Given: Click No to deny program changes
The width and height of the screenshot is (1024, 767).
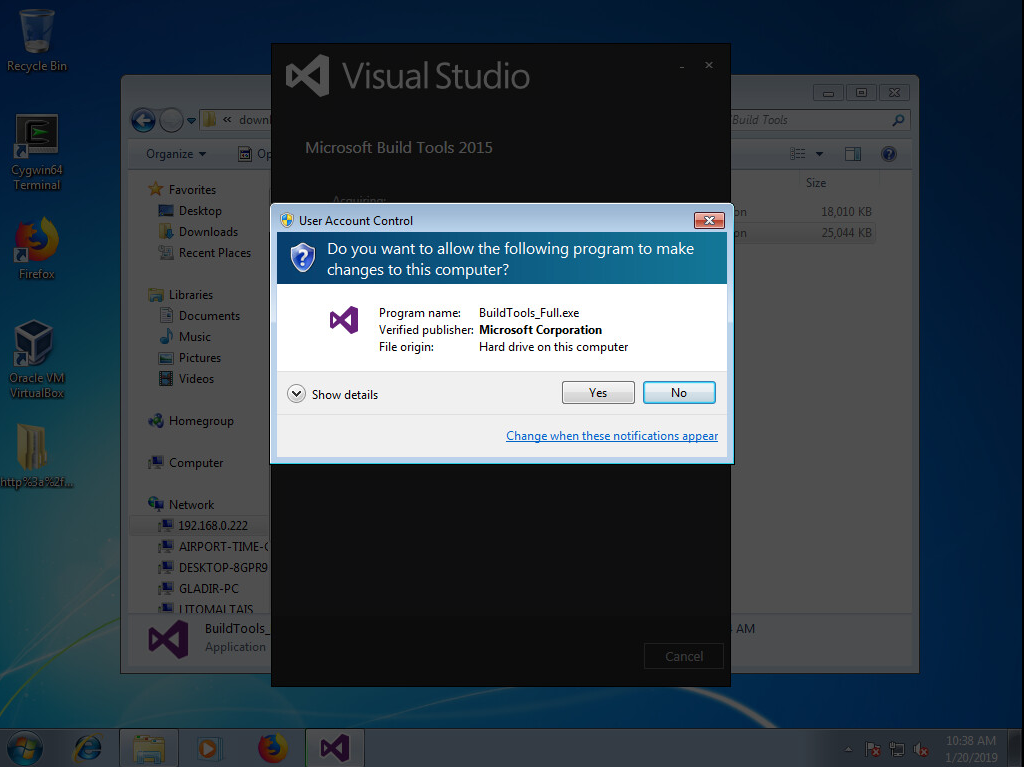Looking at the screenshot, I should pyautogui.click(x=679, y=393).
